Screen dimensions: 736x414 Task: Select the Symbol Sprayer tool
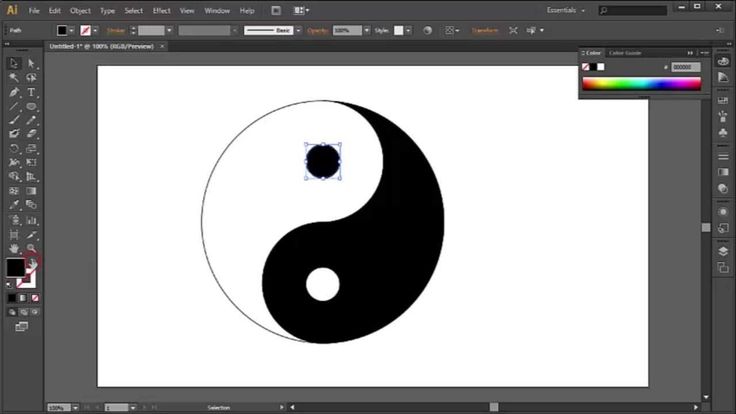[14, 220]
